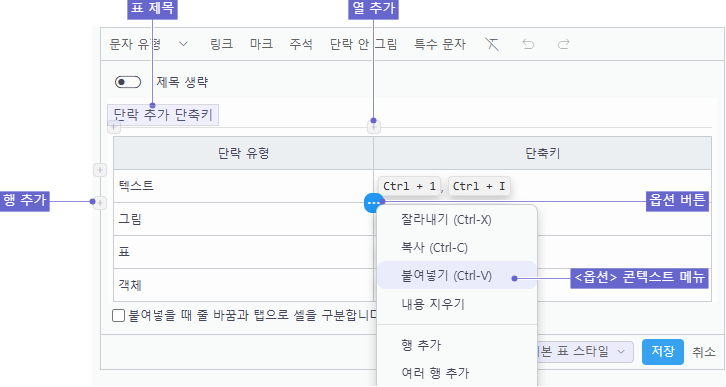The image size is (726, 387).
Task: Click the clear formatting icon
Action: tap(492, 44)
